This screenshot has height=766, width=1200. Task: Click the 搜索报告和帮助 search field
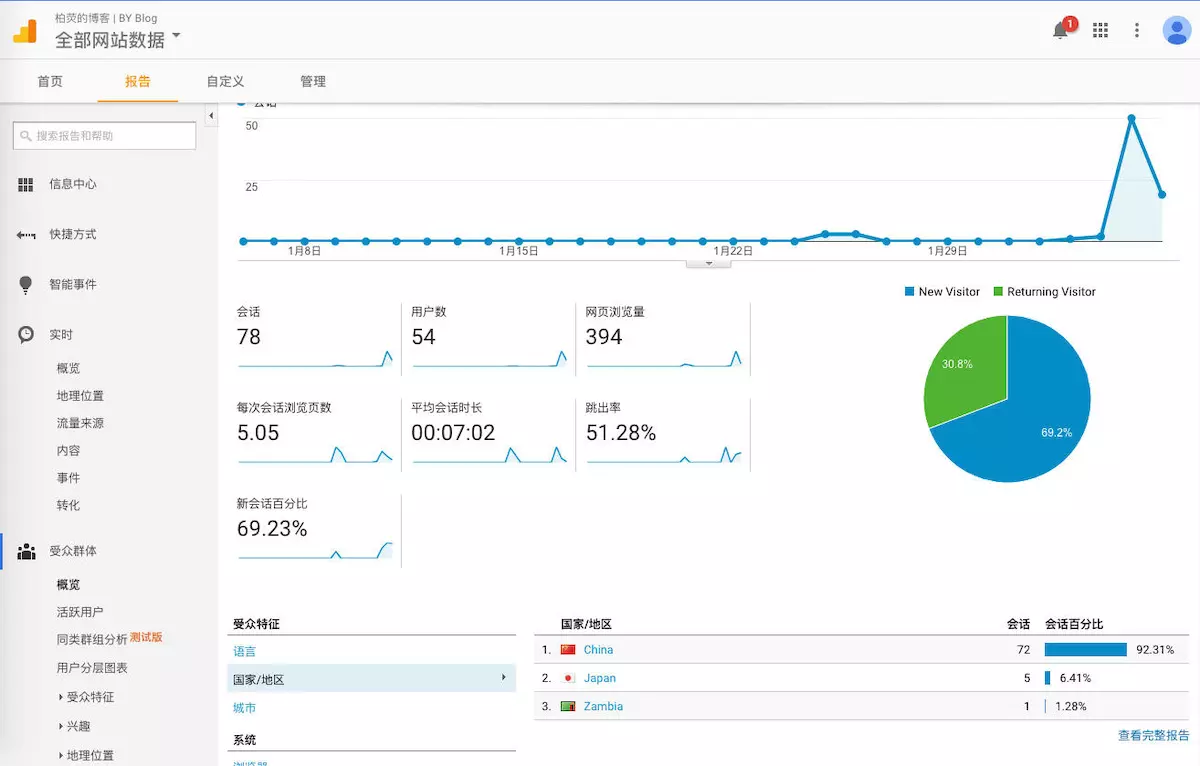click(104, 136)
